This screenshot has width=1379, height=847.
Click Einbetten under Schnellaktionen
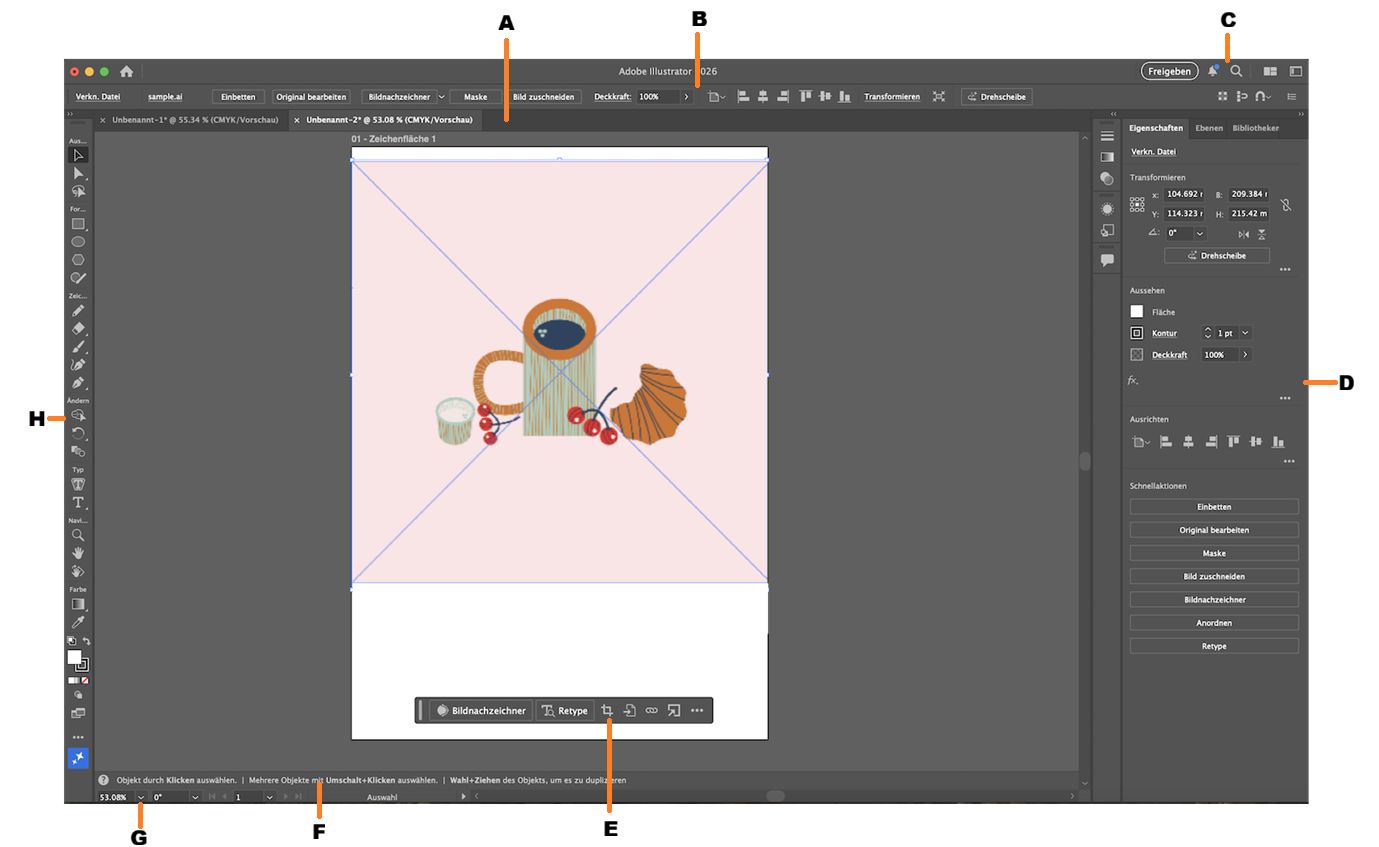pyautogui.click(x=1213, y=506)
